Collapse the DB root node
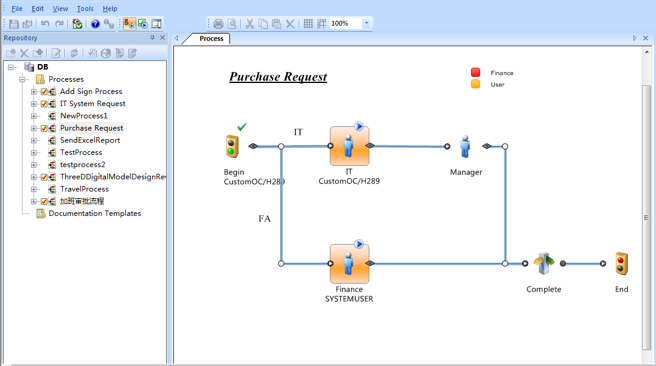 click(x=11, y=67)
